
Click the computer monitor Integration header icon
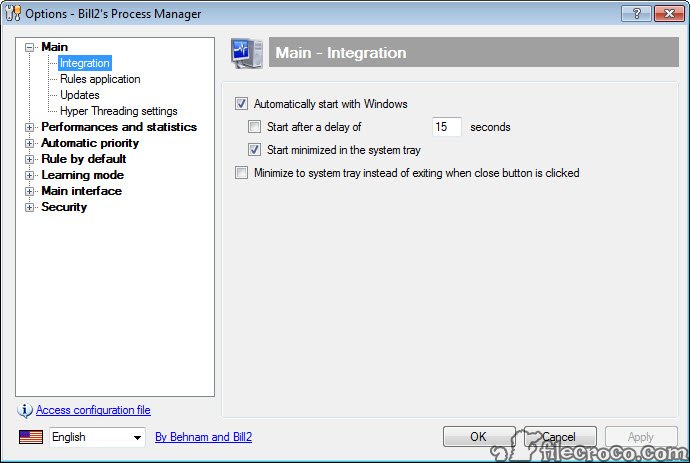pos(247,53)
